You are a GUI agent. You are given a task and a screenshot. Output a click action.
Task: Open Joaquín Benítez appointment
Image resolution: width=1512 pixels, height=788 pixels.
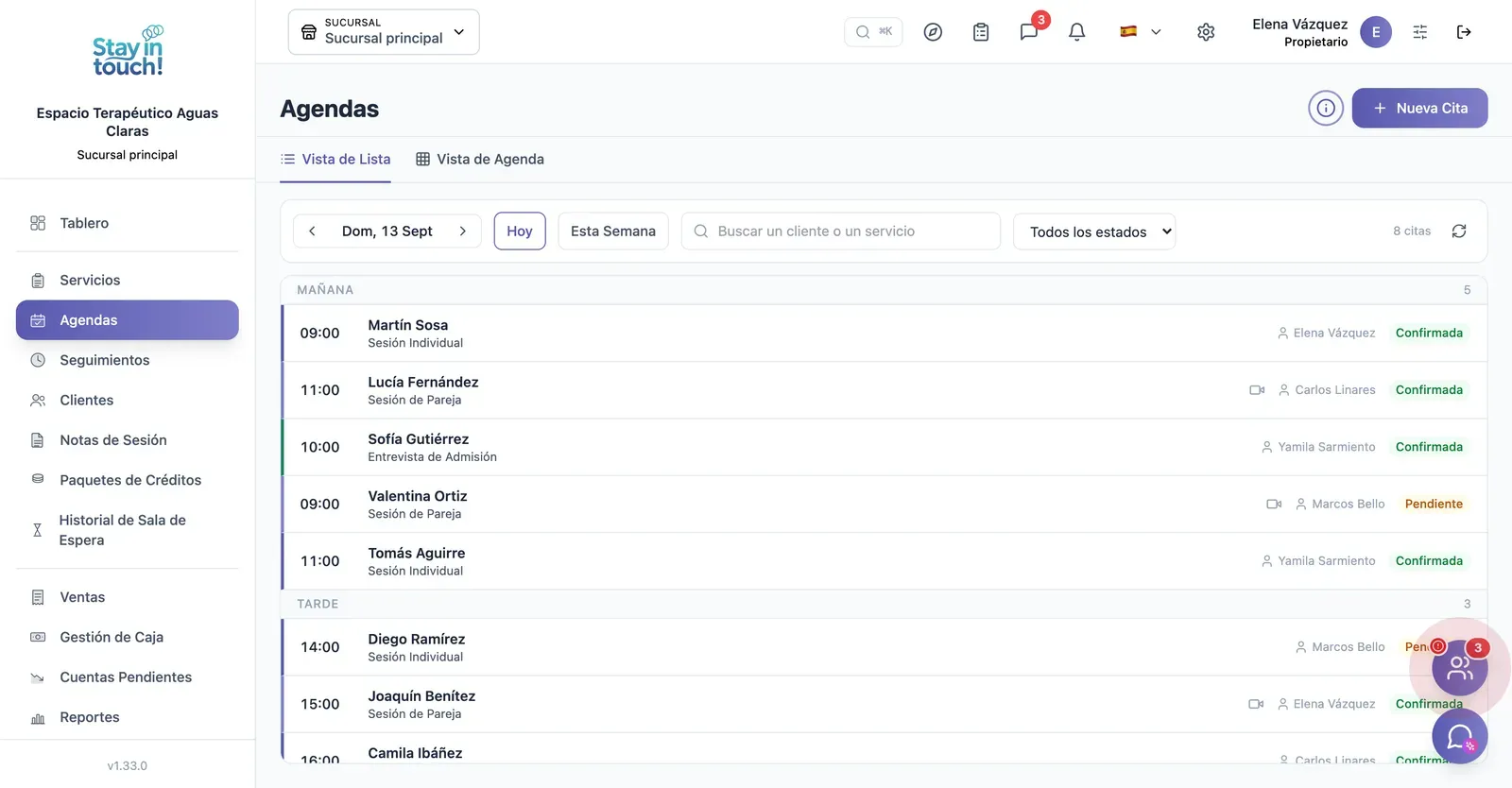(884, 705)
